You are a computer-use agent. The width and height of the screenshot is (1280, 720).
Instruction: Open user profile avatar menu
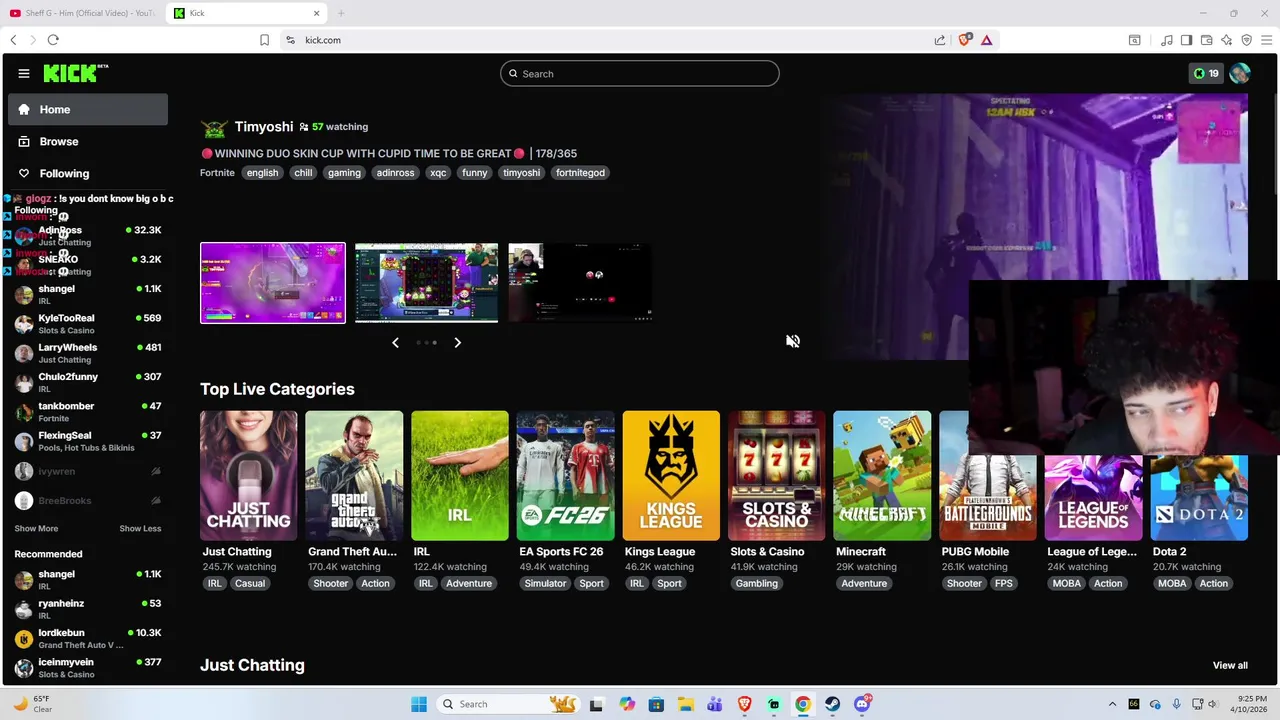pos(1240,73)
